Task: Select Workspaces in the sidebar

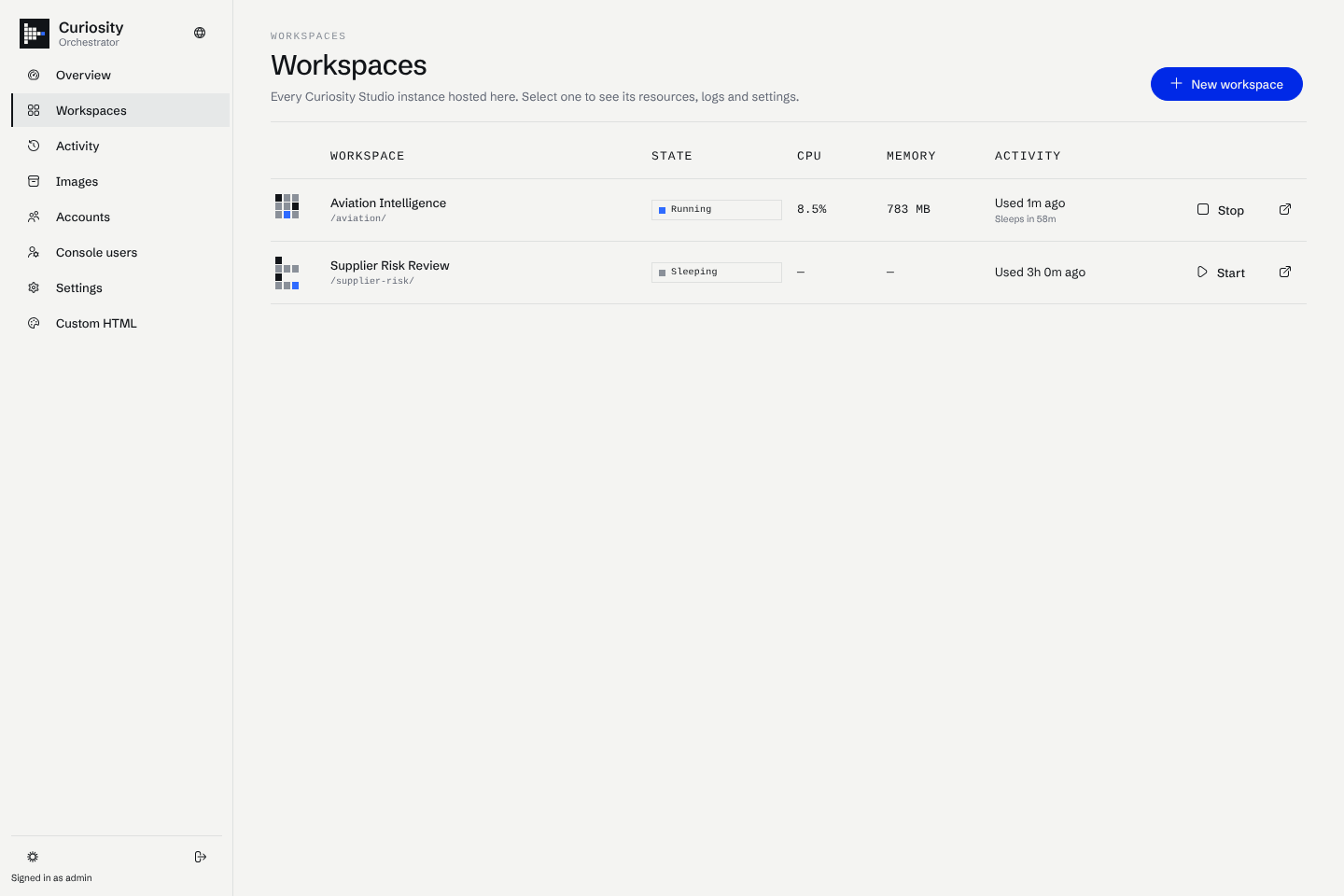Action: 120,110
